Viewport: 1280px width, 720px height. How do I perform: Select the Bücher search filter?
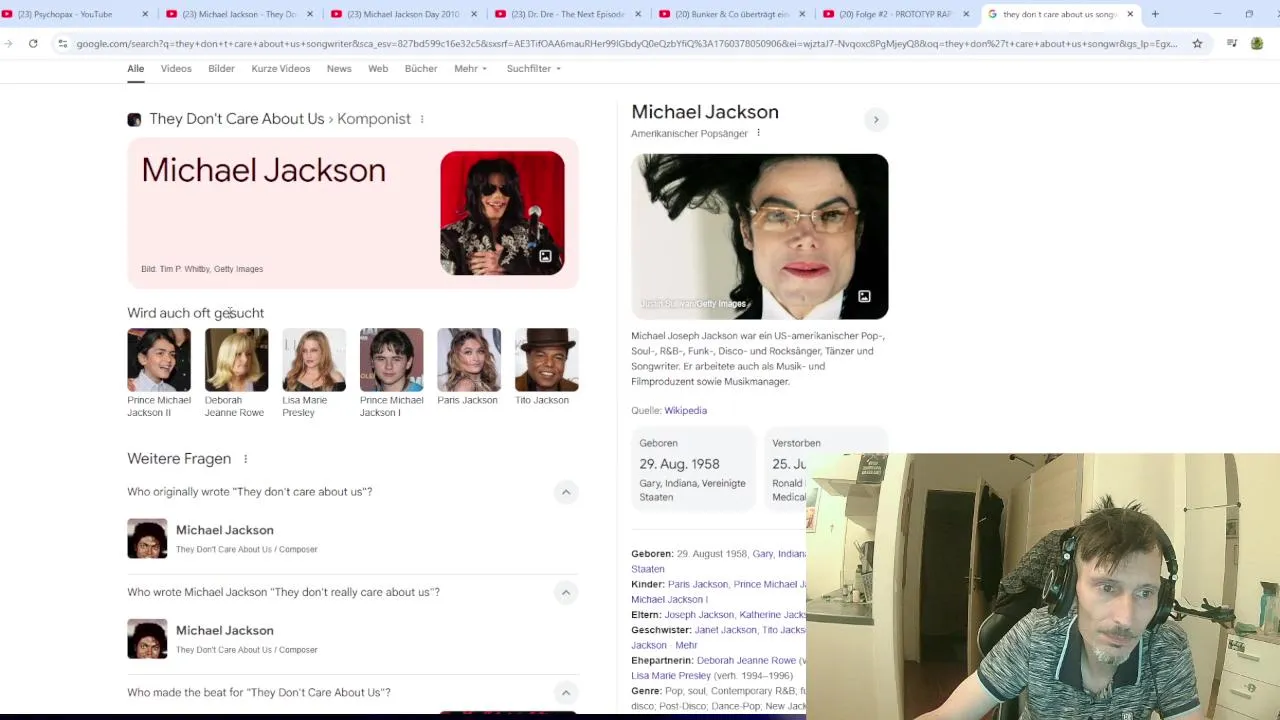pos(421,68)
